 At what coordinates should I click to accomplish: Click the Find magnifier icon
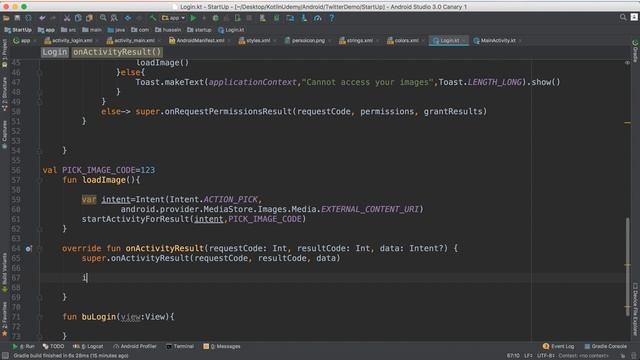click(x=103, y=18)
